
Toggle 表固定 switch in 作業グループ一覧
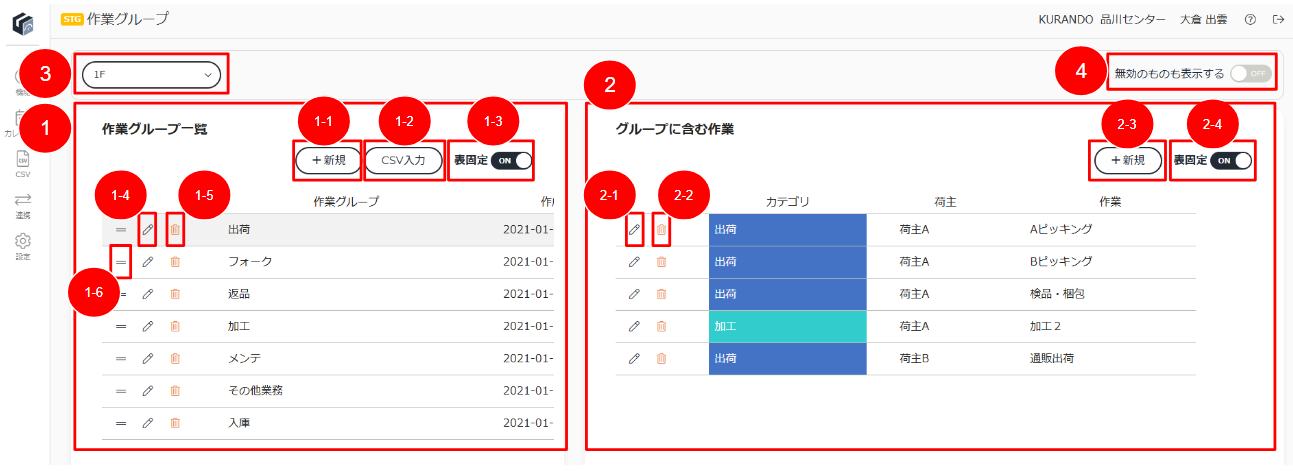tap(510, 160)
